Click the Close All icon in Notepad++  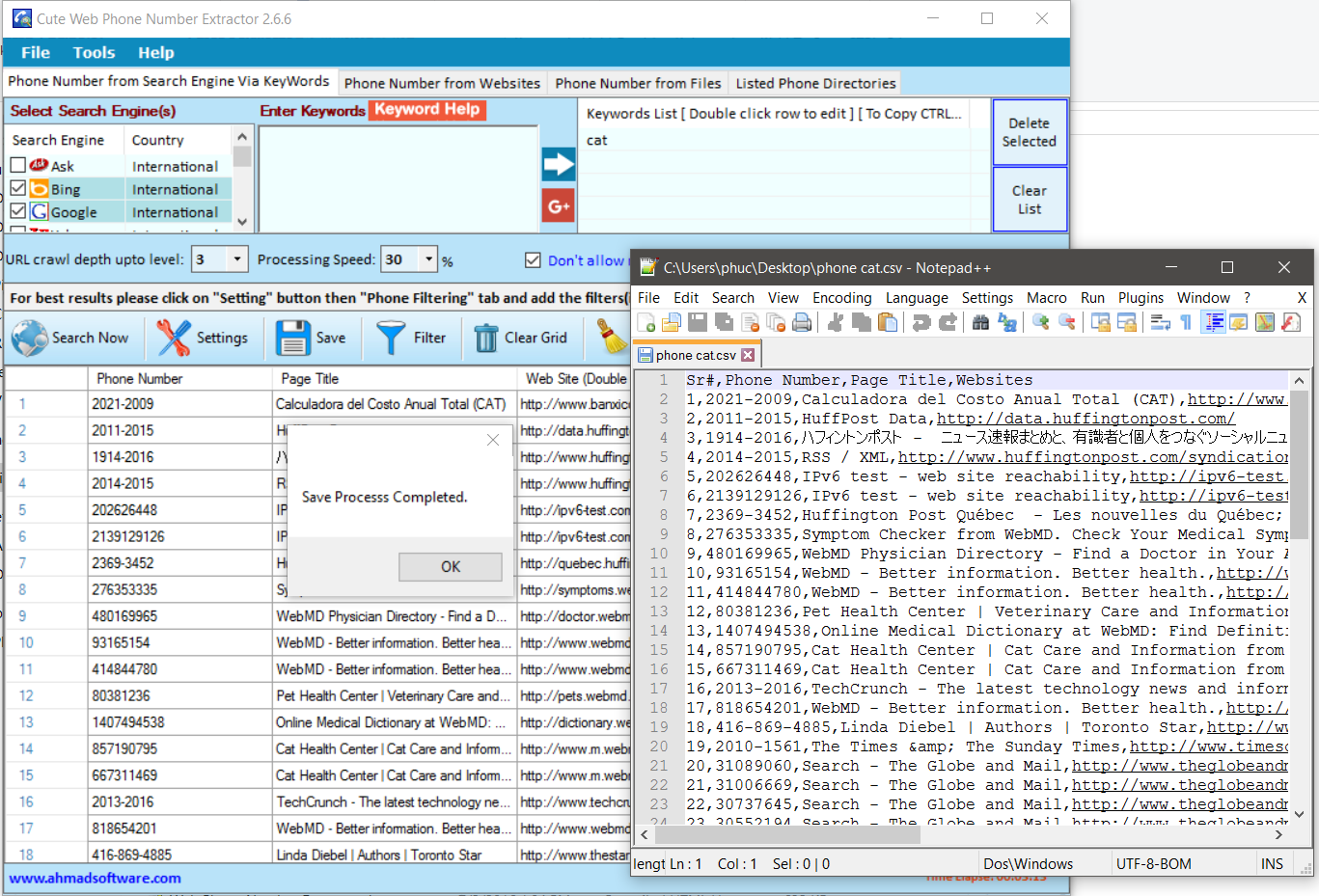tap(776, 322)
